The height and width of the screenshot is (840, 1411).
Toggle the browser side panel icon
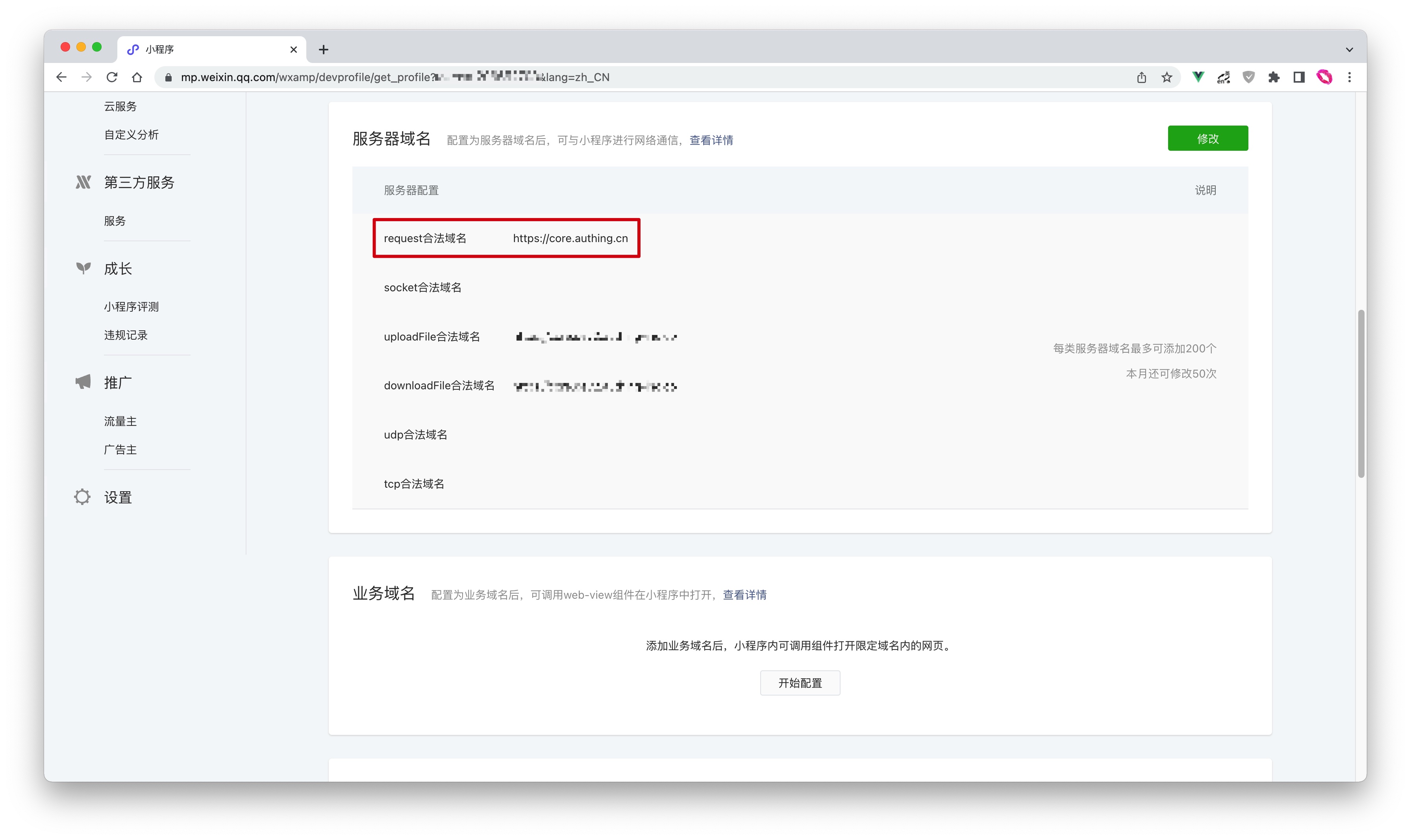pos(1299,77)
